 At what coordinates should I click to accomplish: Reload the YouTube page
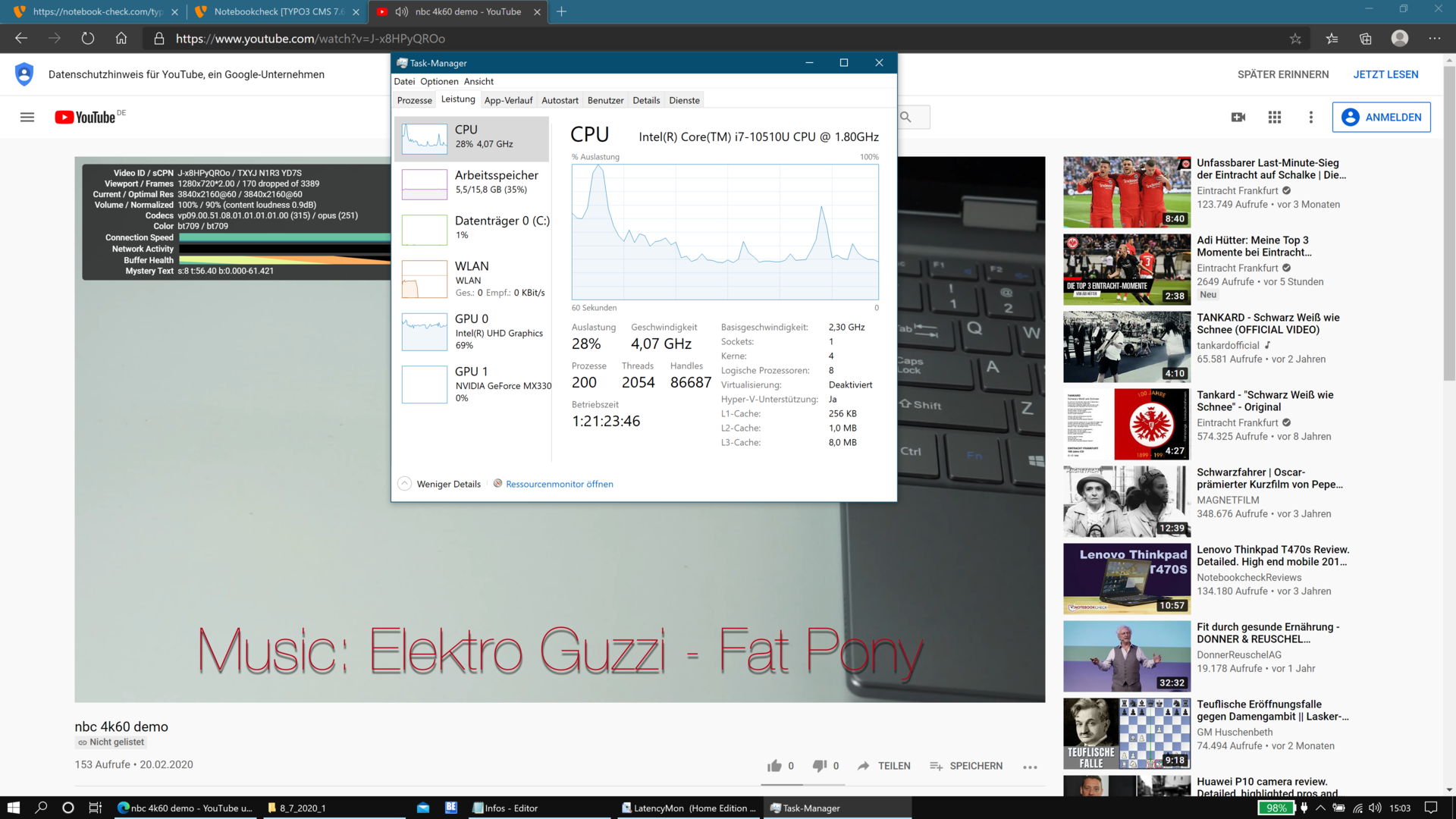[x=88, y=39]
